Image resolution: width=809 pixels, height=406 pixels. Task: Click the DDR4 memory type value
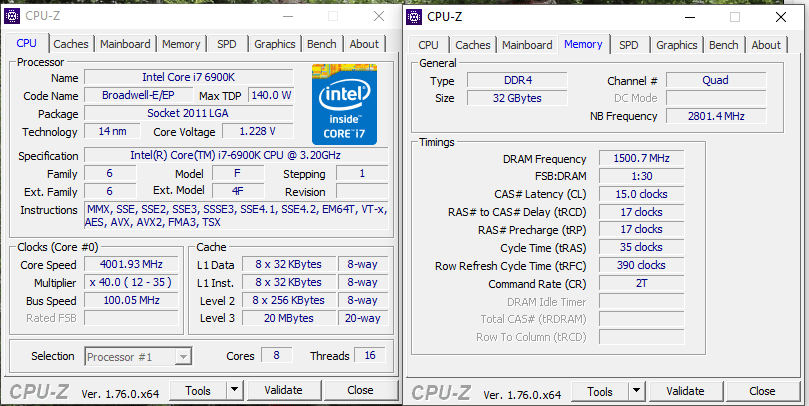coord(517,80)
